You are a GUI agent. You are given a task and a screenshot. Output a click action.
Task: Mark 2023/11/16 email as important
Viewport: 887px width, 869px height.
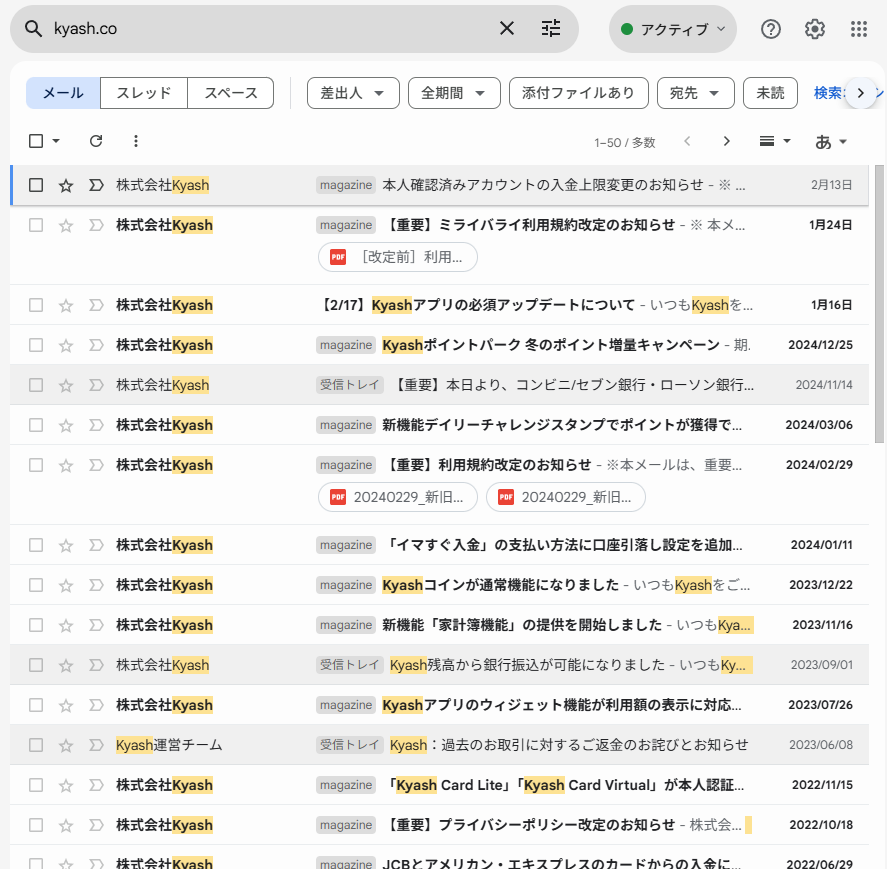point(96,625)
